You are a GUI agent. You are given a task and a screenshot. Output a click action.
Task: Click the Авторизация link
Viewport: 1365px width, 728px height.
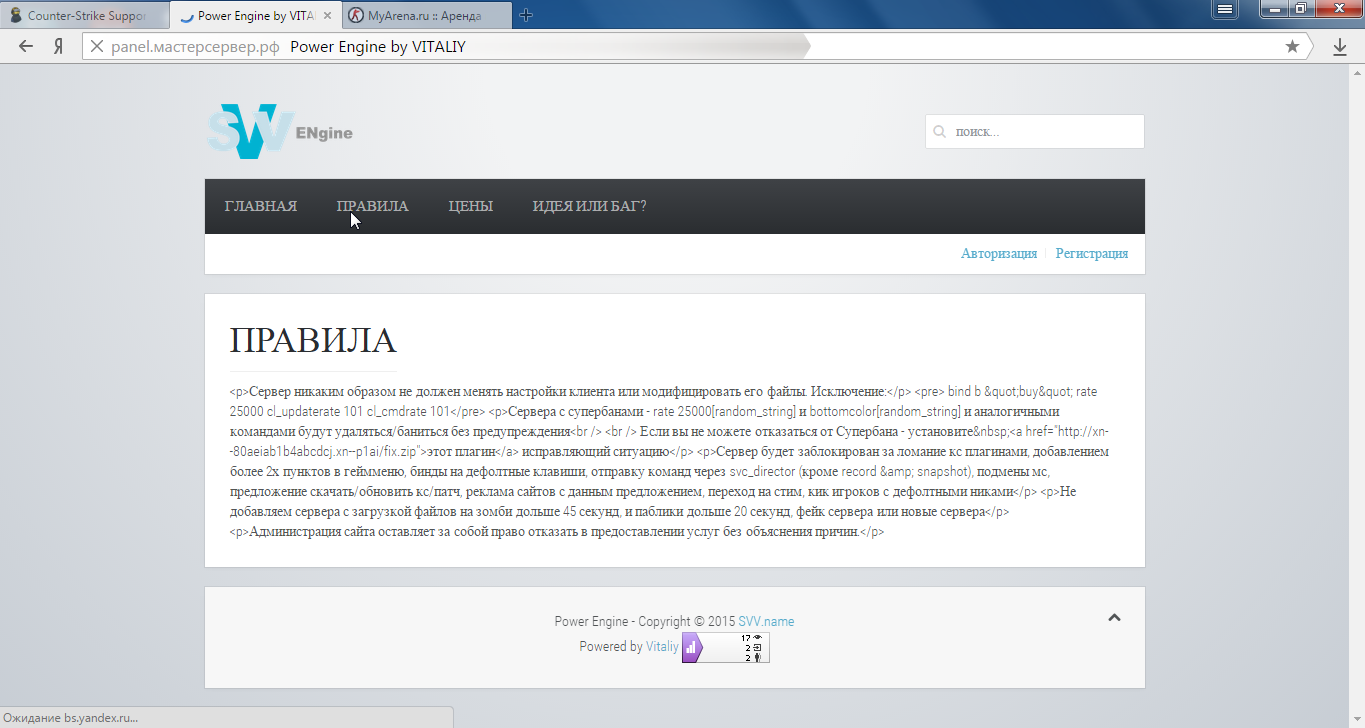(x=999, y=254)
